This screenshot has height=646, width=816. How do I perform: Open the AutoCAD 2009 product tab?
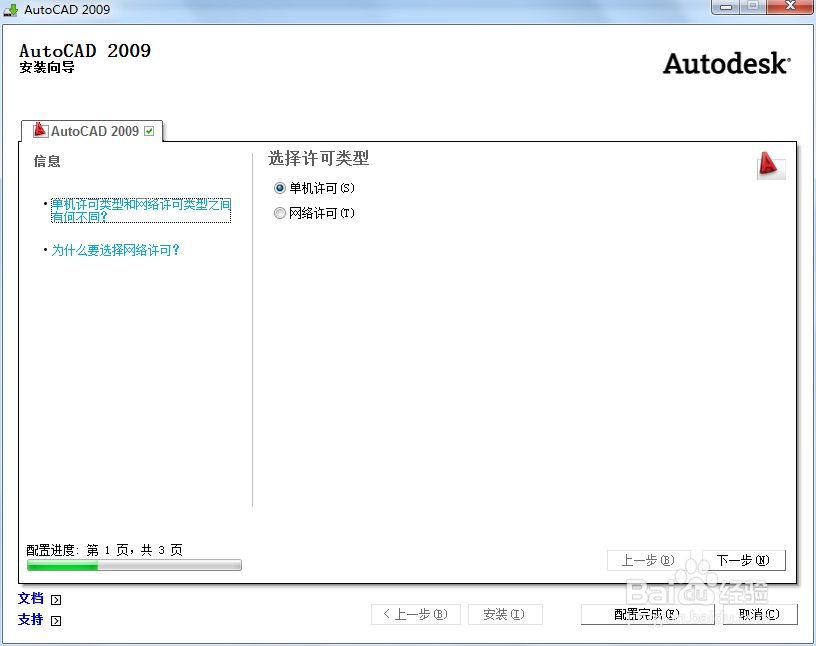[92, 131]
